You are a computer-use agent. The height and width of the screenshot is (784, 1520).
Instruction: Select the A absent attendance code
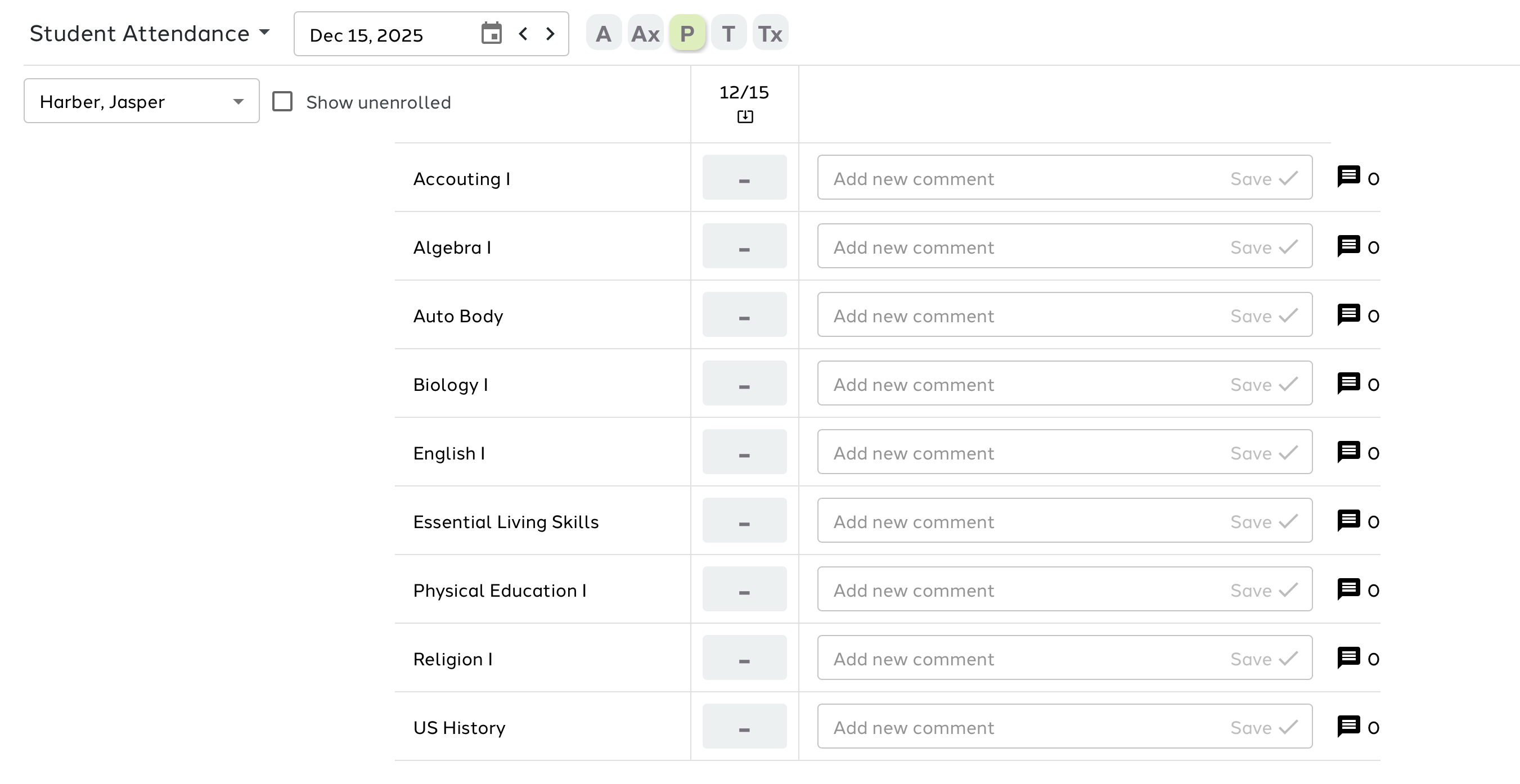click(603, 33)
